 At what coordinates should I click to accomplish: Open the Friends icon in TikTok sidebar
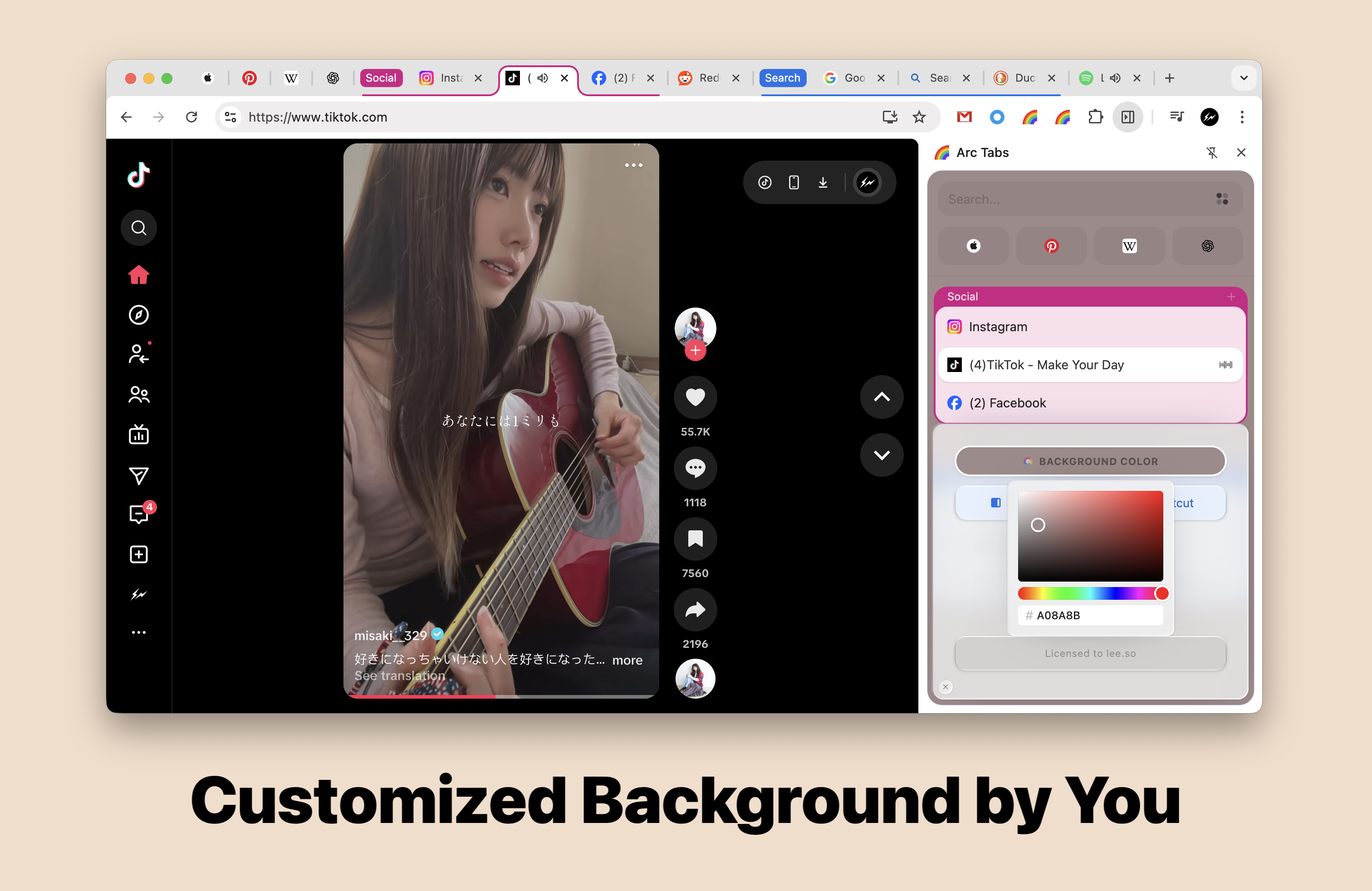point(138,394)
